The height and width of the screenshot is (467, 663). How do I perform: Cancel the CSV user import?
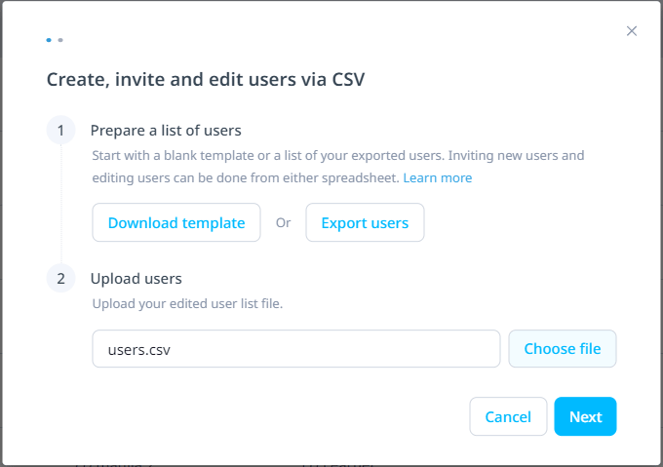coord(508,417)
